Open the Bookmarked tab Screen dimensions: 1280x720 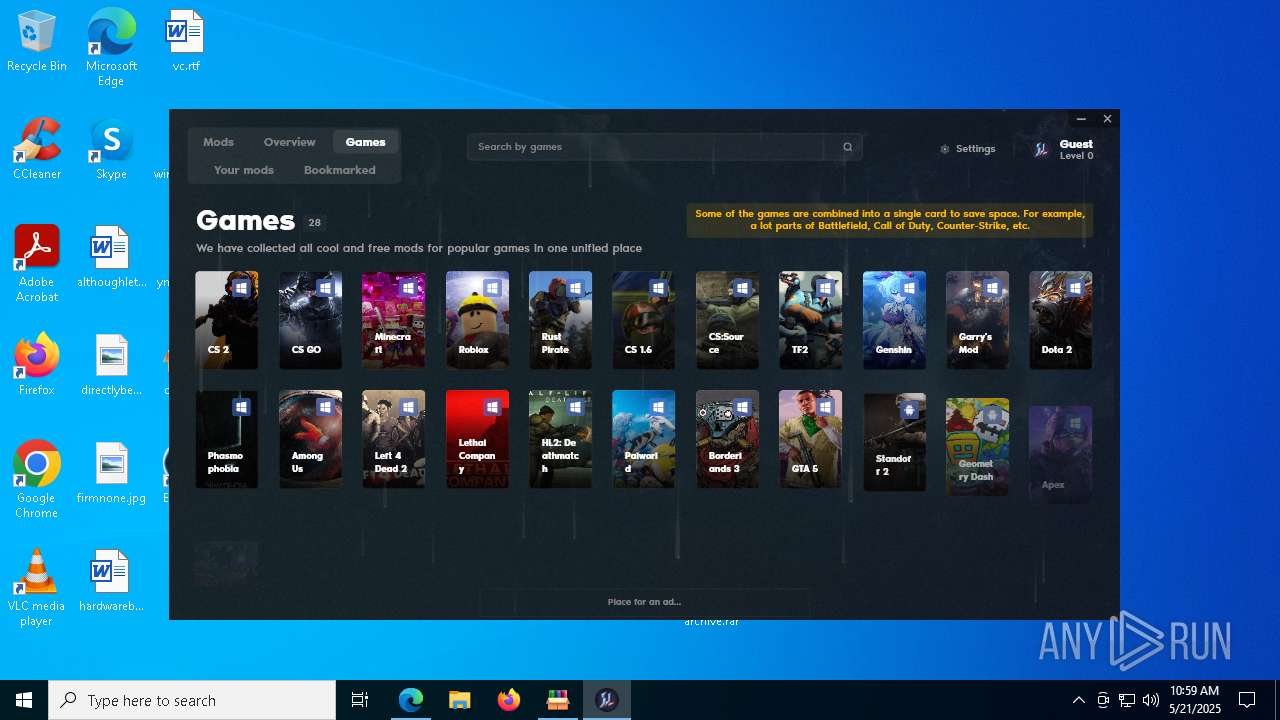[x=340, y=170]
